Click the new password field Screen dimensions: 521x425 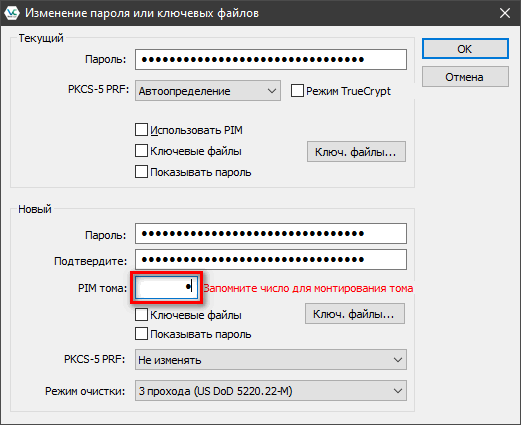click(271, 234)
